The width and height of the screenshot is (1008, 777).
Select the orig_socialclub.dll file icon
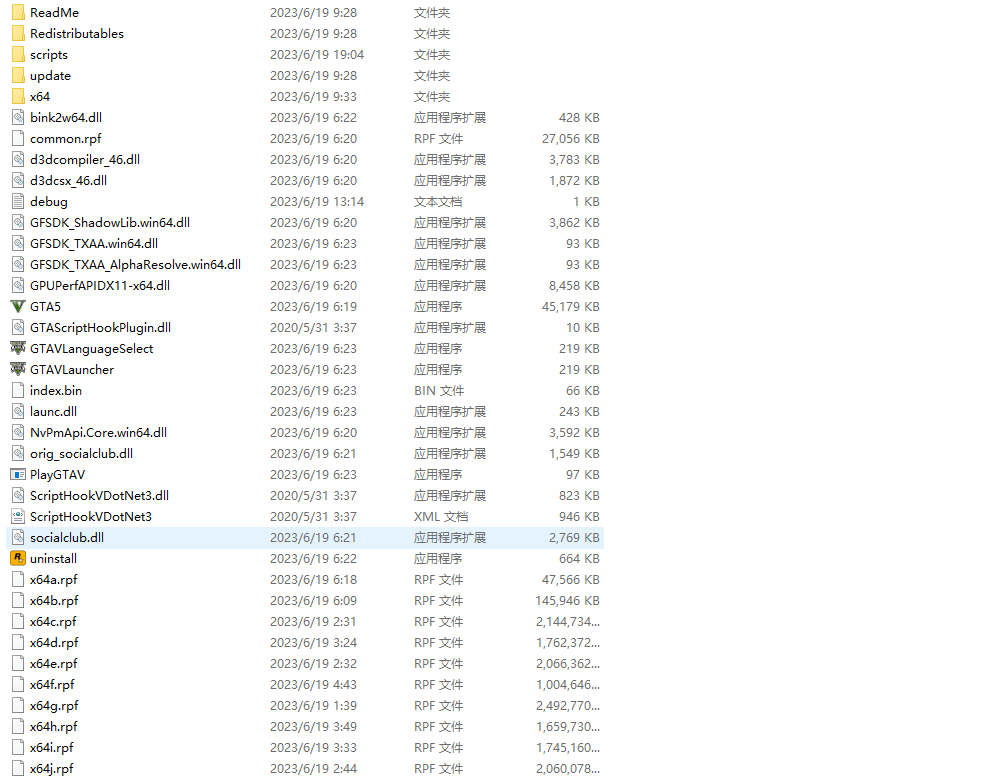tap(18, 453)
